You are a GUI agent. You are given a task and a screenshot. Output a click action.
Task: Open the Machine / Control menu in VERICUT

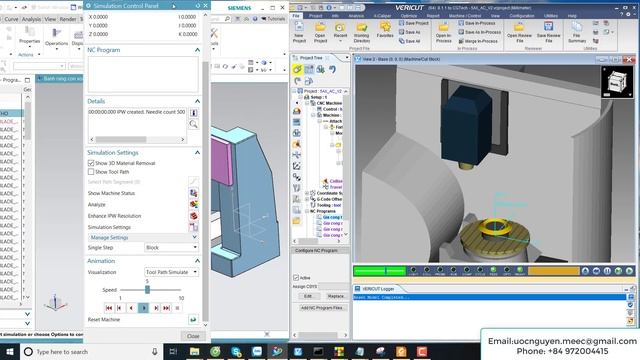click(465, 16)
